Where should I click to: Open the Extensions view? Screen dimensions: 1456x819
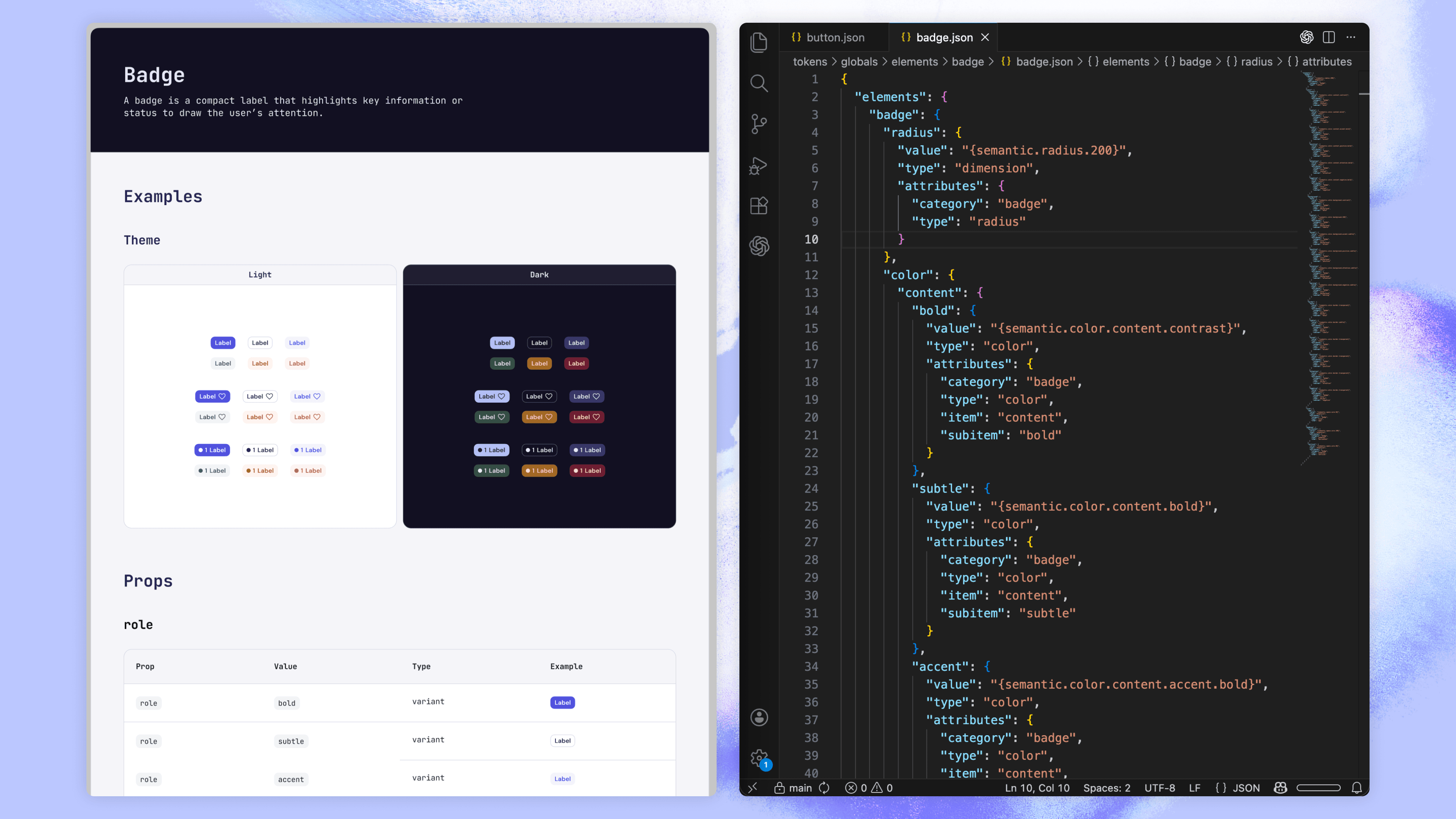(x=758, y=206)
